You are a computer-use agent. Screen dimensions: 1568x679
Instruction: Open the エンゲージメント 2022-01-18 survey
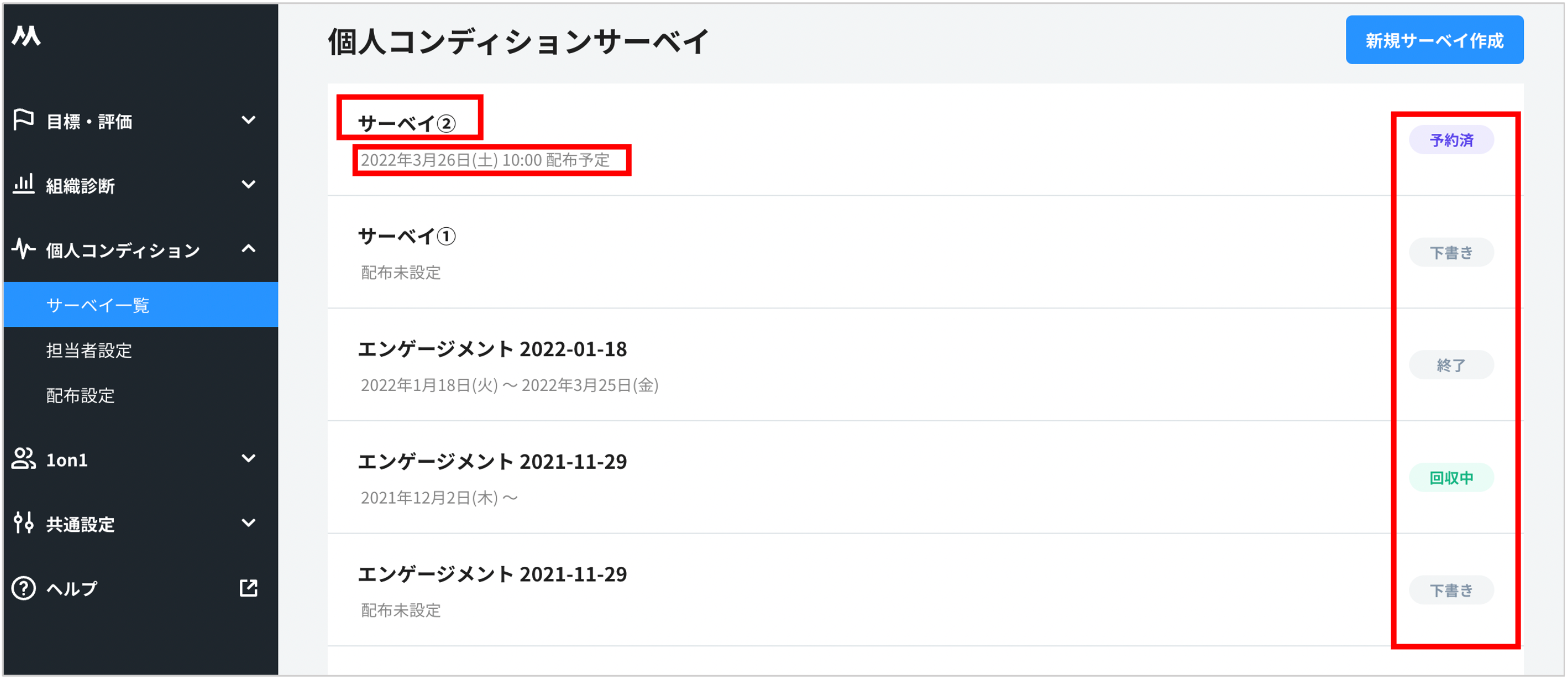(x=492, y=349)
